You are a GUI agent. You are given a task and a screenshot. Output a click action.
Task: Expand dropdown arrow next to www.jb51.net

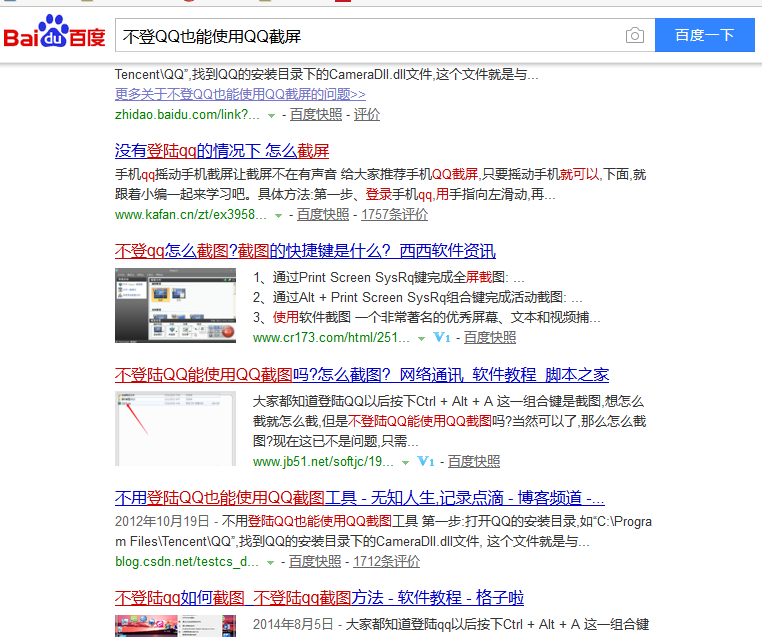[405, 463]
